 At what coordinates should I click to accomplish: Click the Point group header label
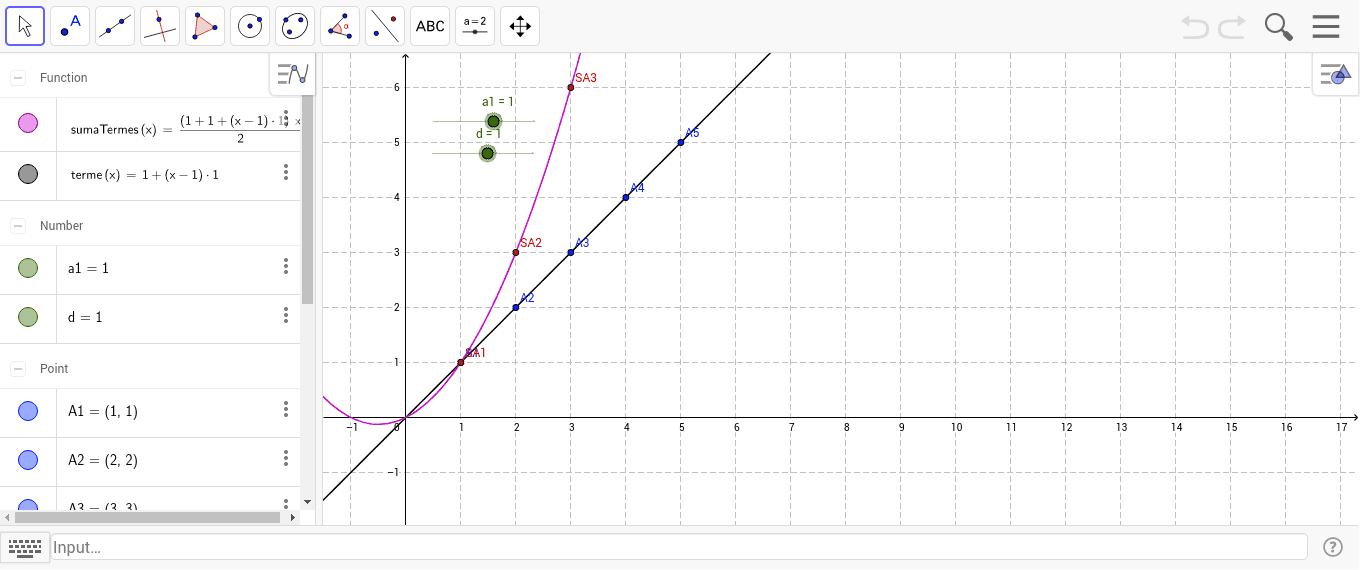point(54,369)
